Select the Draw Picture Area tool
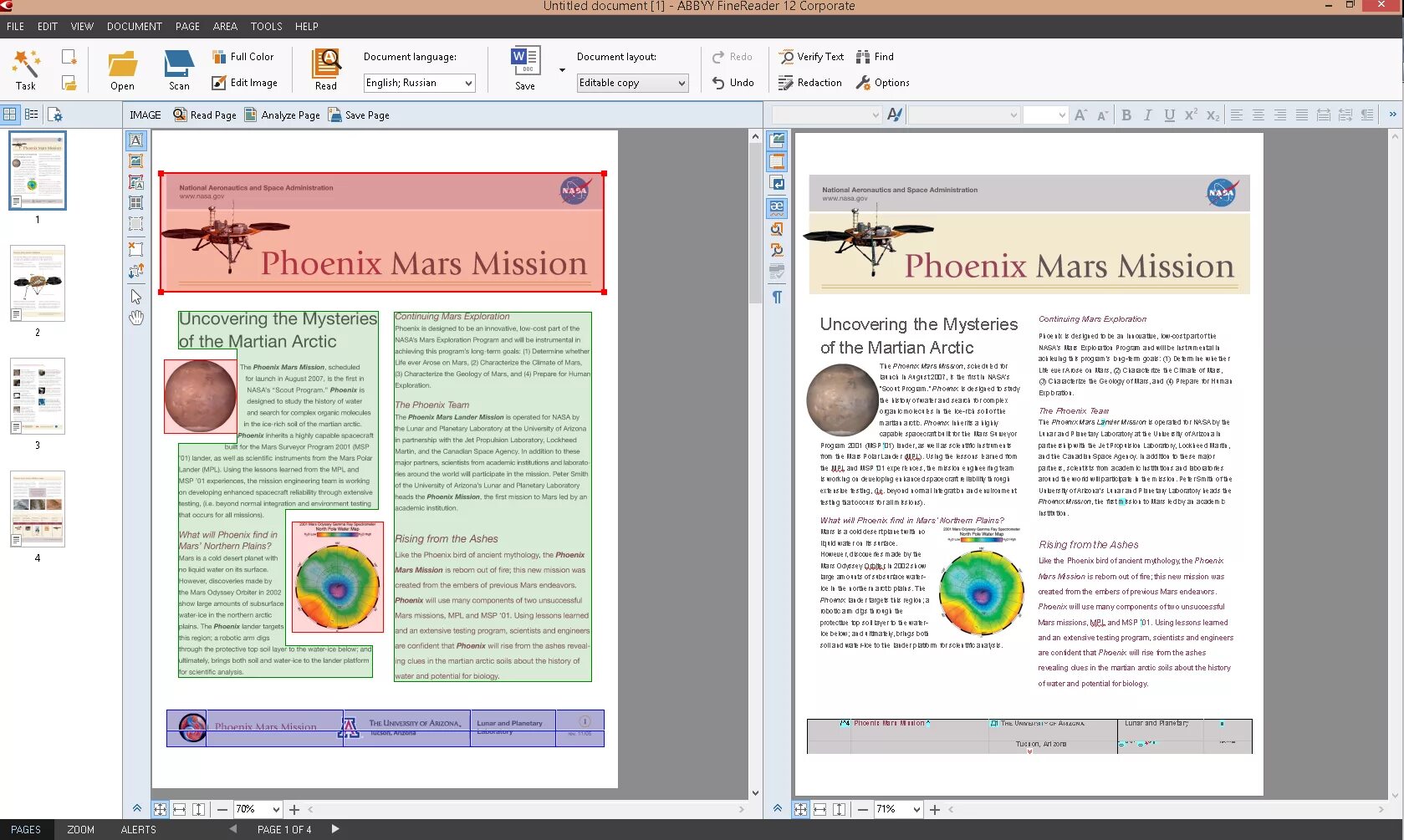This screenshot has width=1404, height=840. coord(135,161)
